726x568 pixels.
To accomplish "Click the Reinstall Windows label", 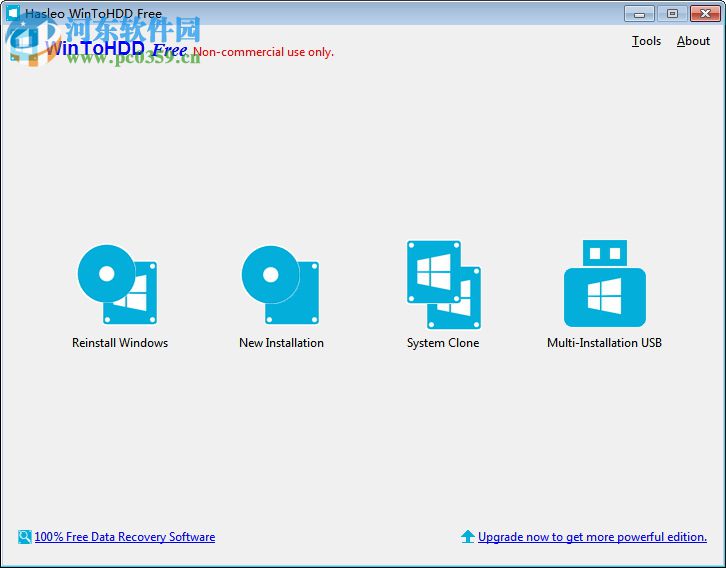I will tap(120, 343).
